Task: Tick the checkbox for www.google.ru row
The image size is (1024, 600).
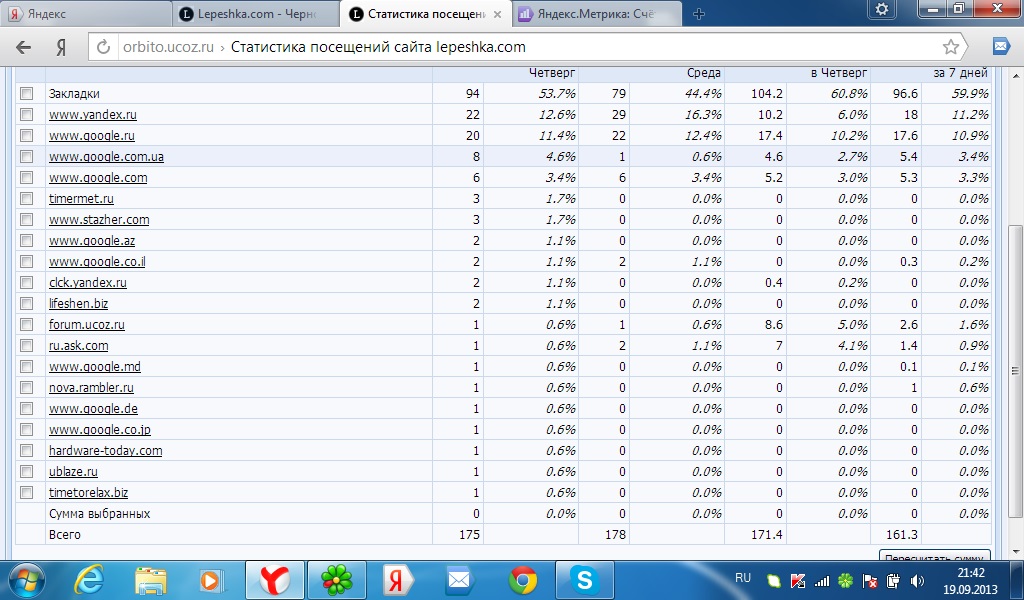Action: pyautogui.click(x=26, y=135)
